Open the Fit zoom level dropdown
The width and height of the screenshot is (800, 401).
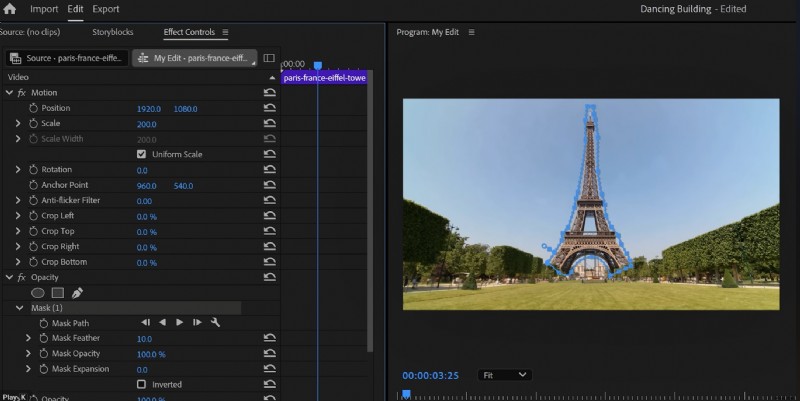505,375
